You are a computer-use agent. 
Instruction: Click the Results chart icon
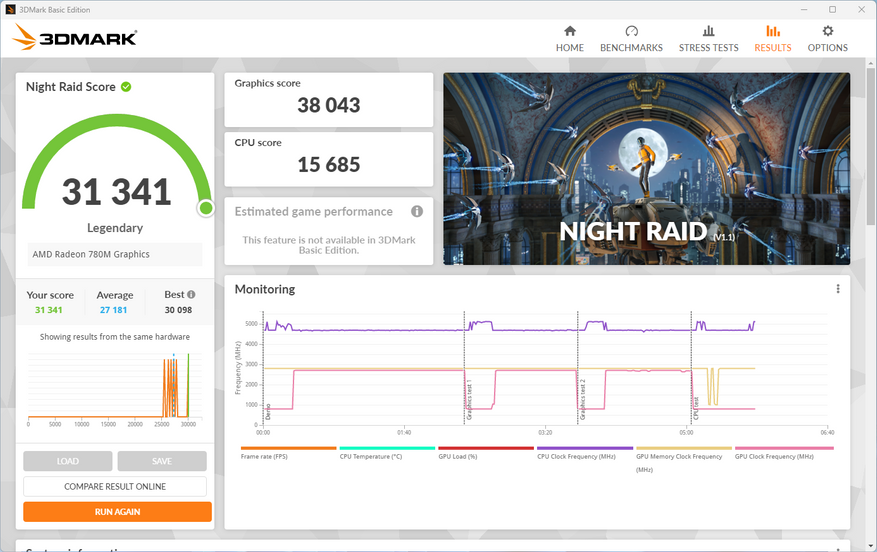click(x=772, y=31)
